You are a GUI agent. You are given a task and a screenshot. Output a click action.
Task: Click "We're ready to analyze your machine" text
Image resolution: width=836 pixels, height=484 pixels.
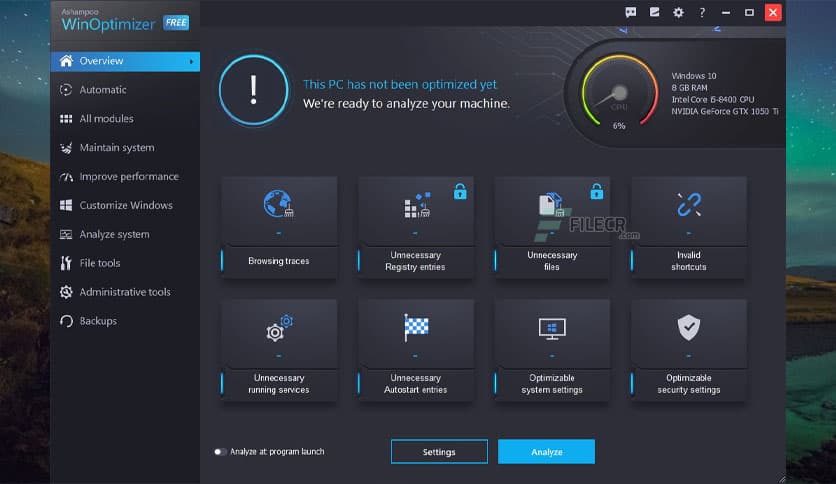406,103
